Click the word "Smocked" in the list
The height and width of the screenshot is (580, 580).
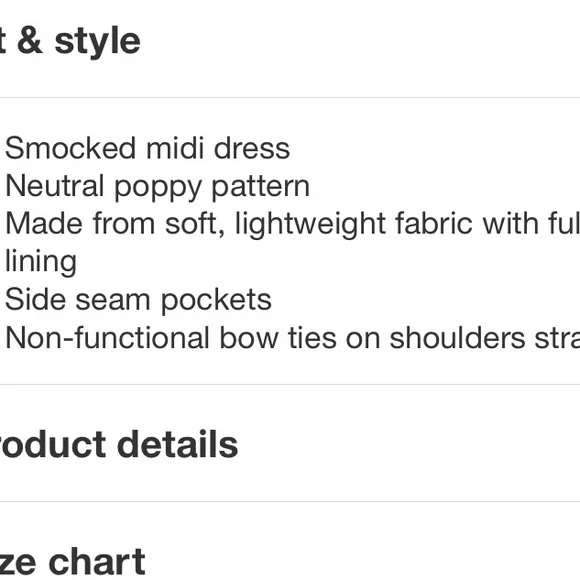point(71,148)
